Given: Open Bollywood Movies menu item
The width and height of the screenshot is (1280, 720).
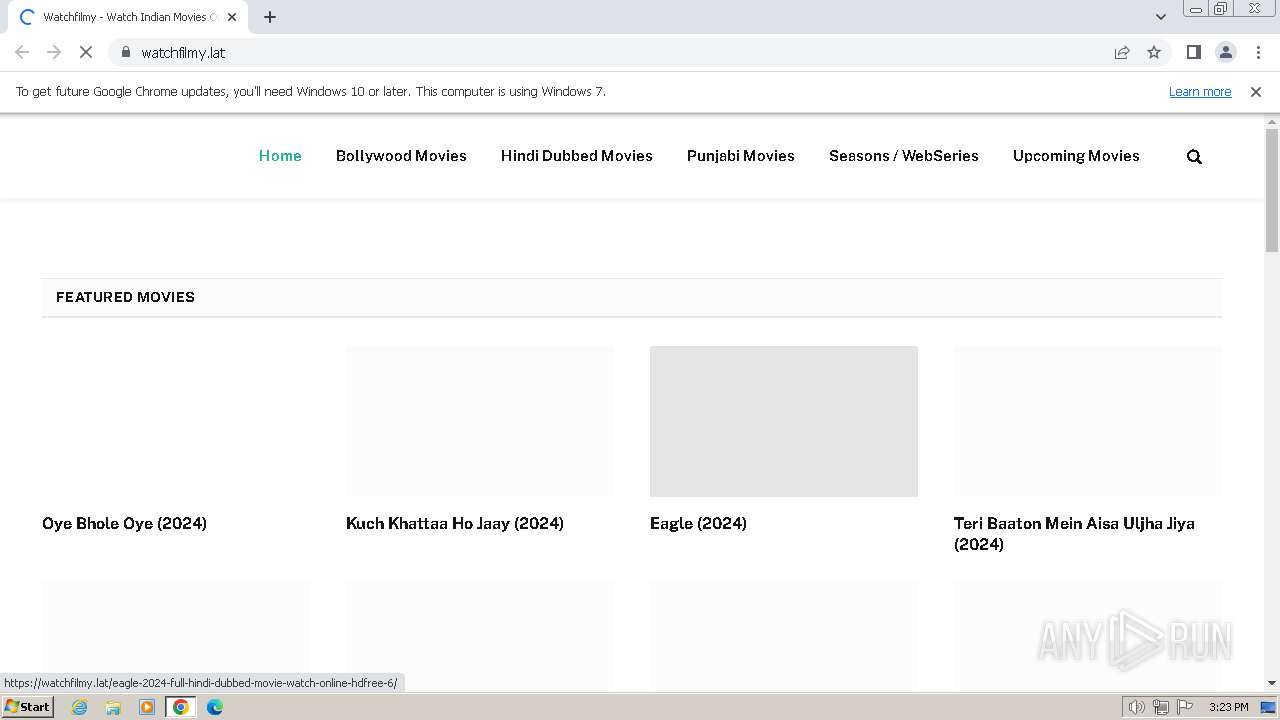Looking at the screenshot, I should pos(401,156).
